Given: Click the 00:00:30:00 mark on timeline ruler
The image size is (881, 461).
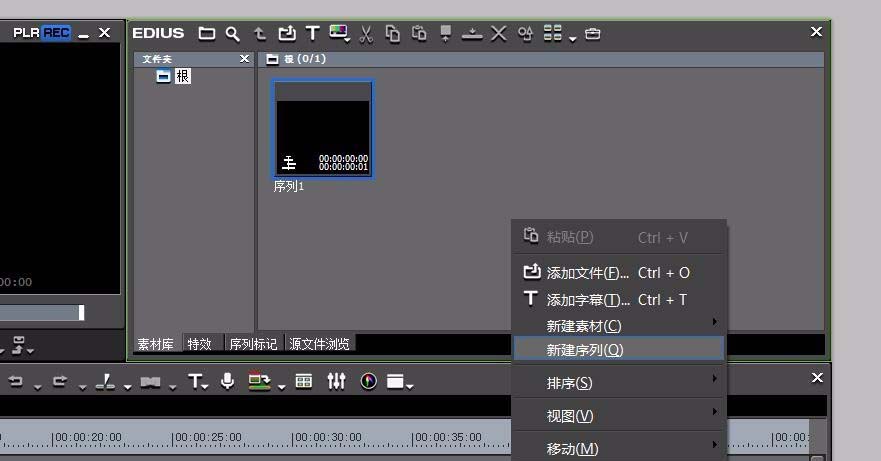Looking at the screenshot, I should (x=327, y=437).
